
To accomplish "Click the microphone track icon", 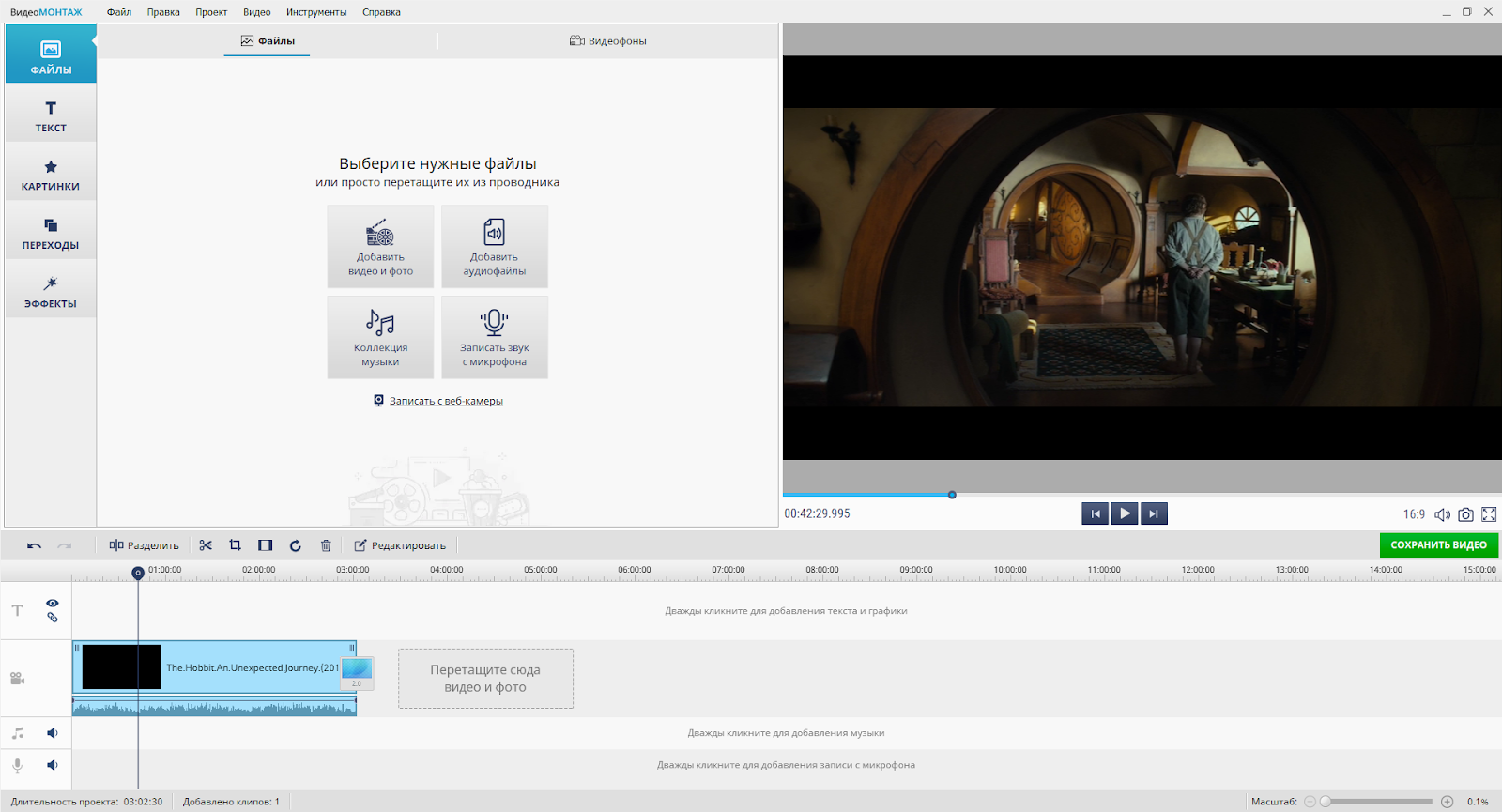I will pos(17,765).
